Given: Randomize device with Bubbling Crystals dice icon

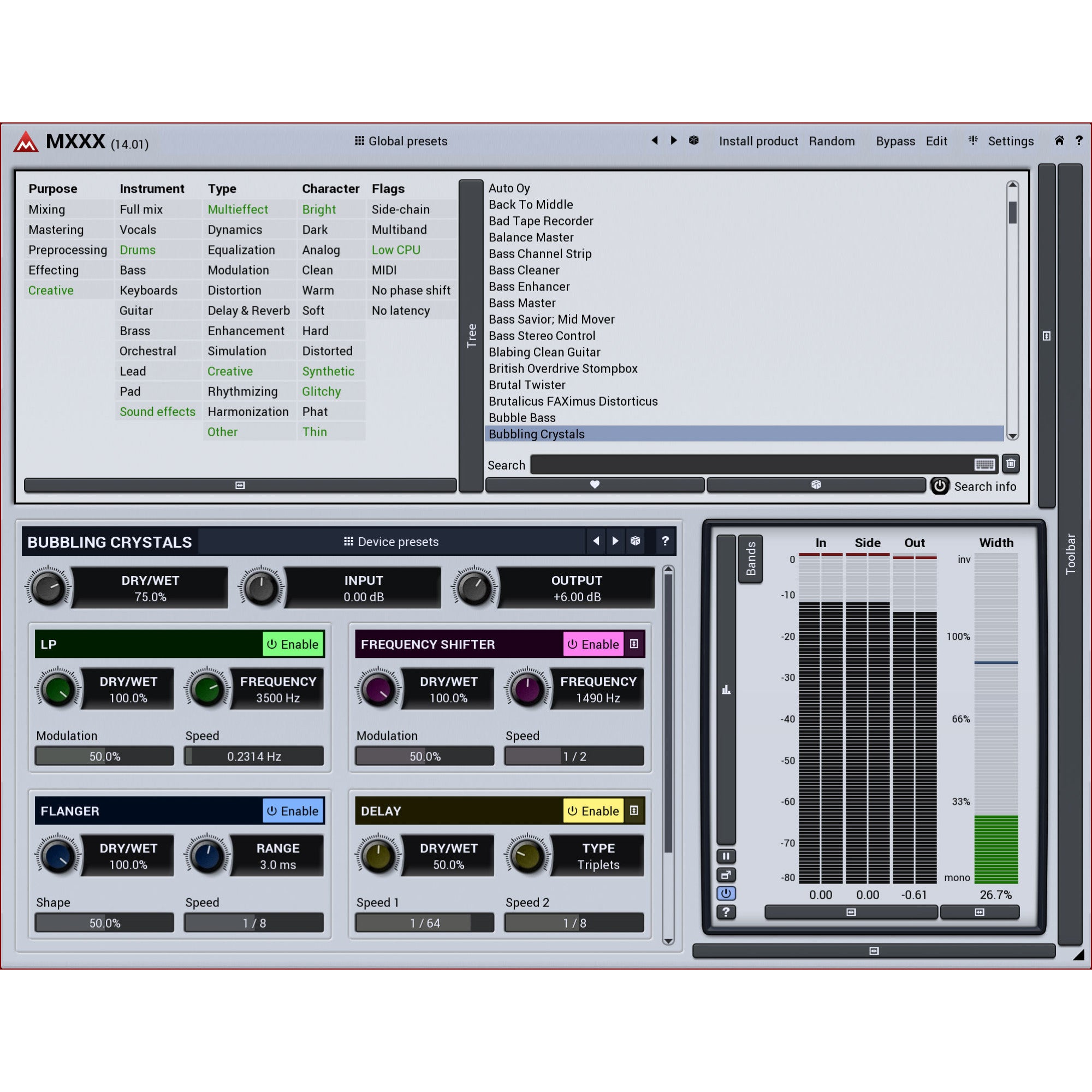Looking at the screenshot, I should pos(636,541).
